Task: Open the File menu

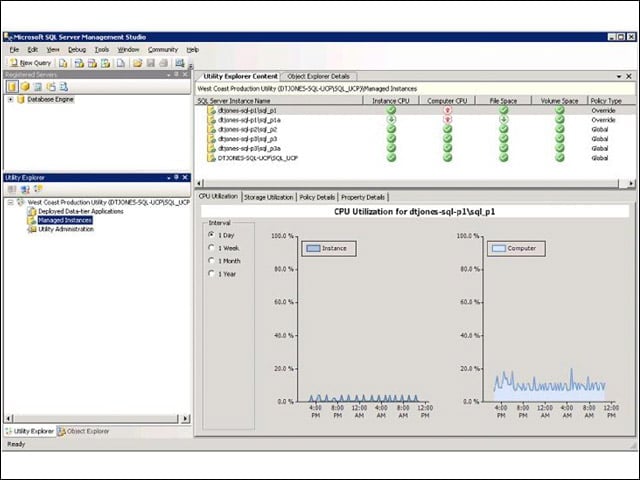Action: click(14, 49)
